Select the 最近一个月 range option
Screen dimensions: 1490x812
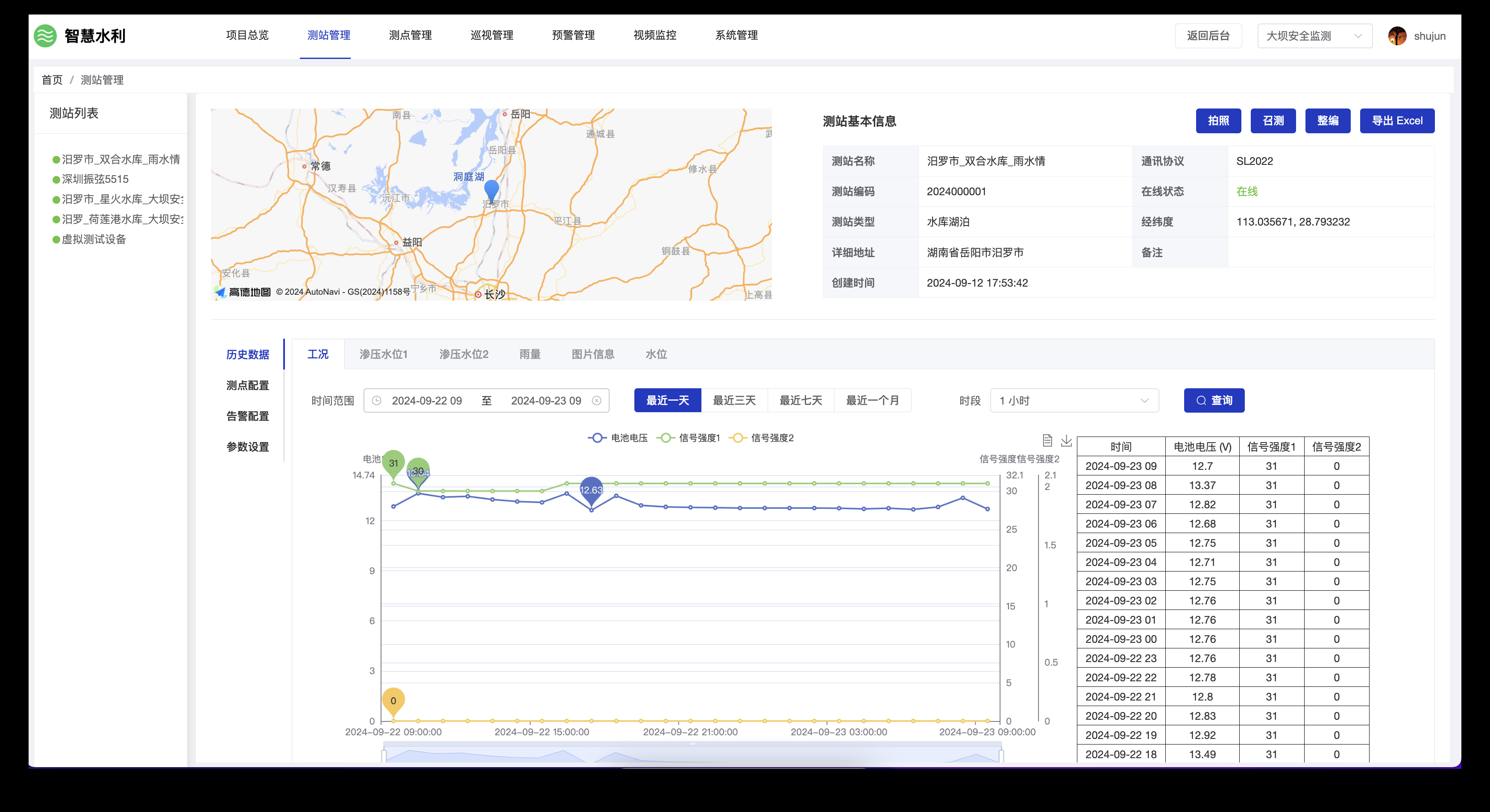[x=872, y=400]
